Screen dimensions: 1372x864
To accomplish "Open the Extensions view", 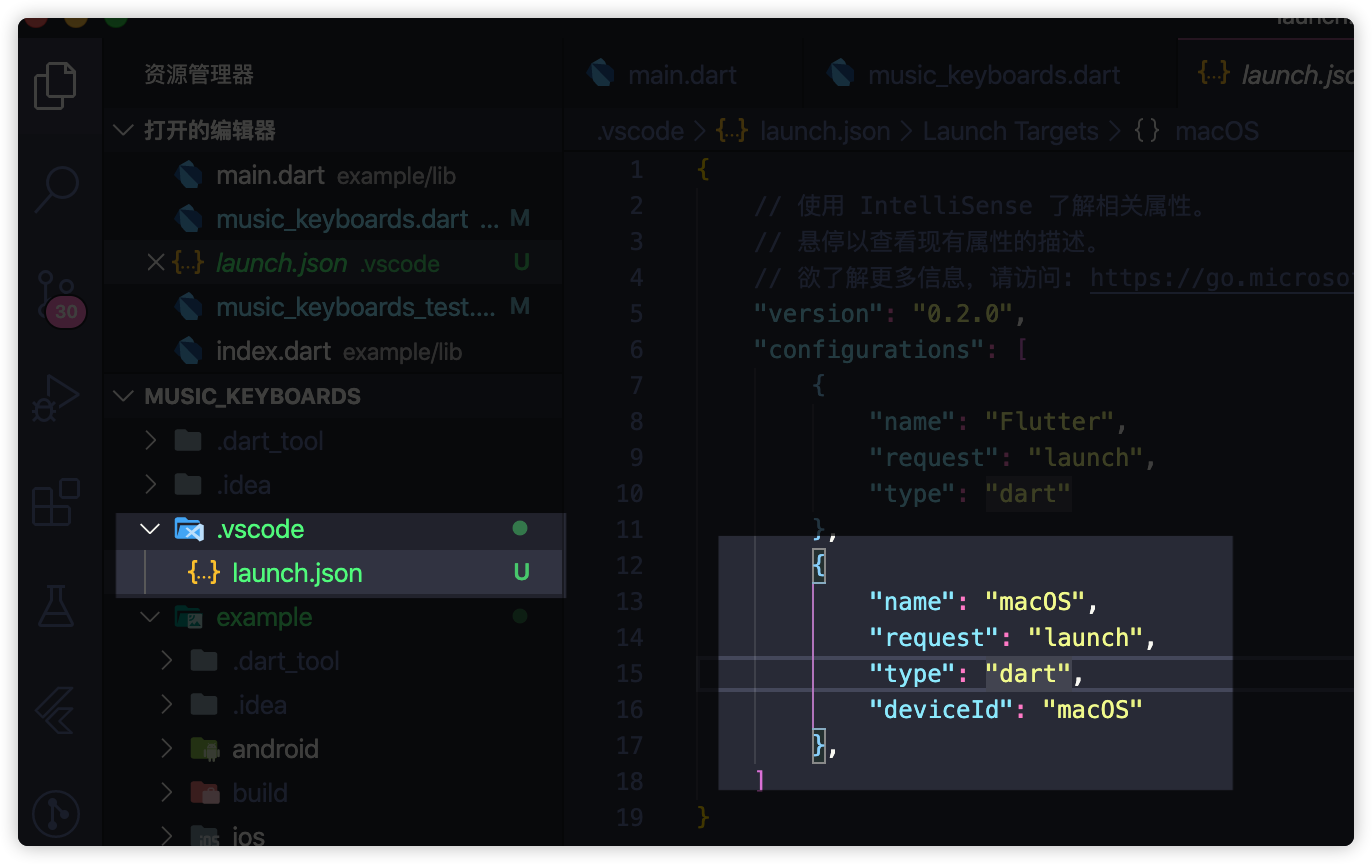I will 56,502.
